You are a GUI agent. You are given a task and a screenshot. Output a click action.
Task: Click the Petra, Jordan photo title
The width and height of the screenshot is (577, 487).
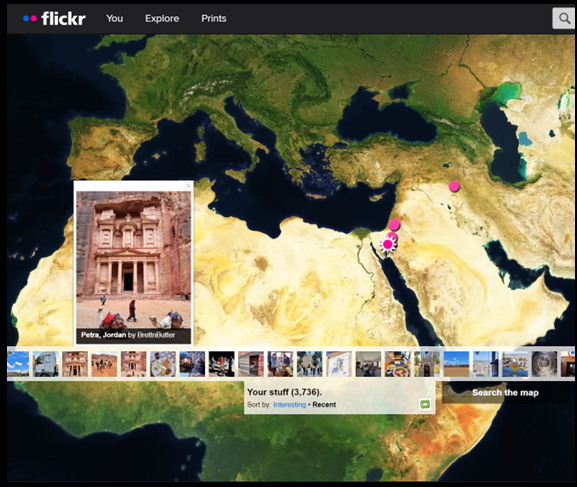pos(103,335)
